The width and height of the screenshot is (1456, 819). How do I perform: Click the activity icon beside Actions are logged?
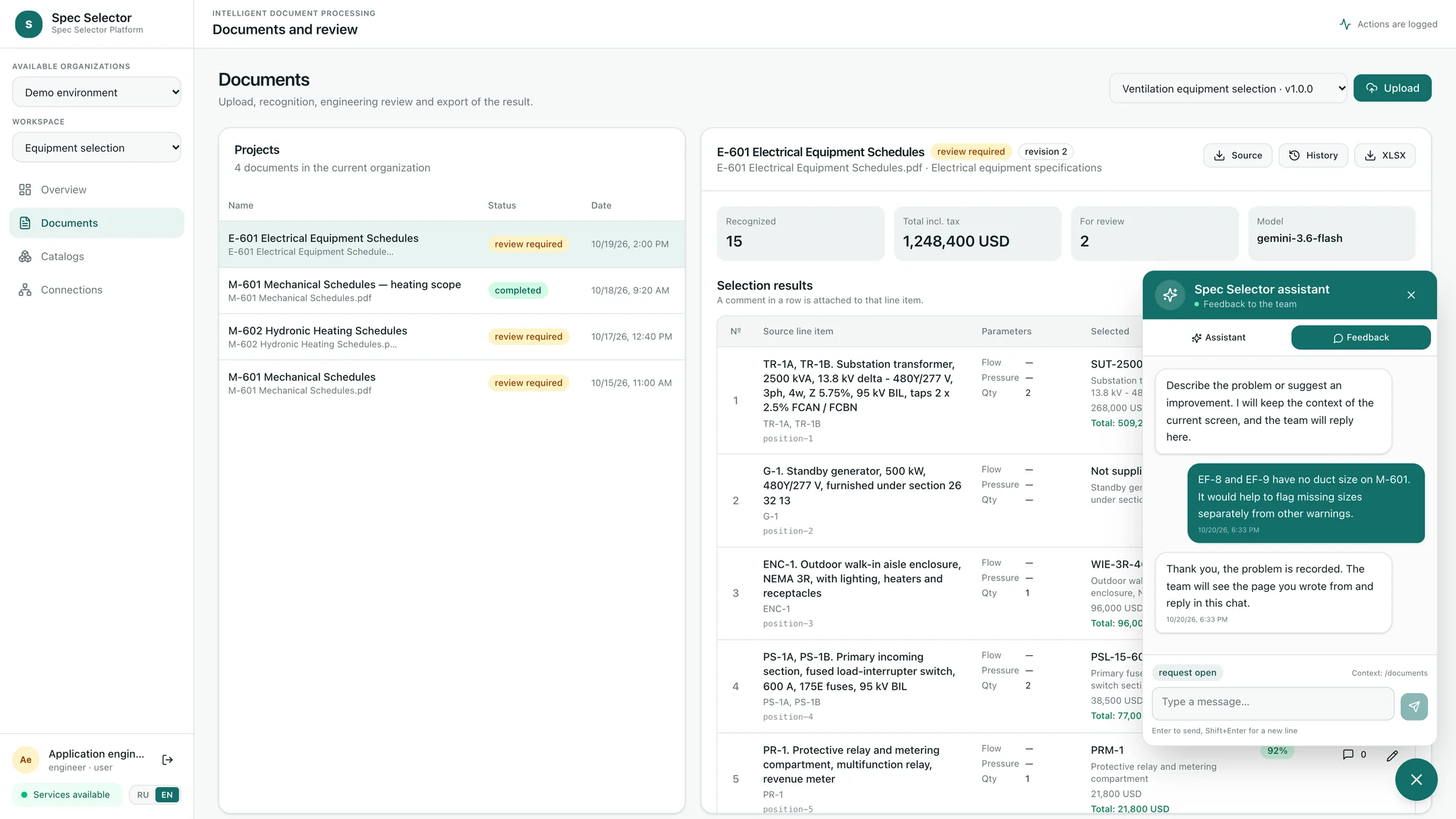point(1345,24)
